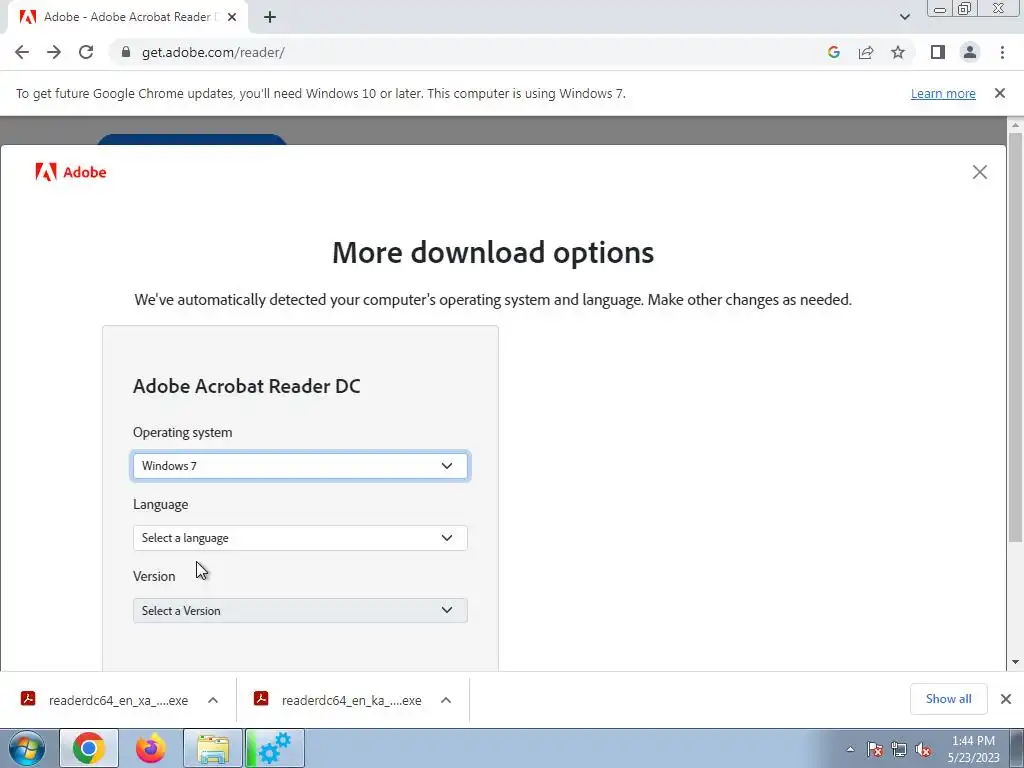Open Action Center flag icon
Image resolution: width=1024 pixels, height=768 pixels.
(875, 750)
